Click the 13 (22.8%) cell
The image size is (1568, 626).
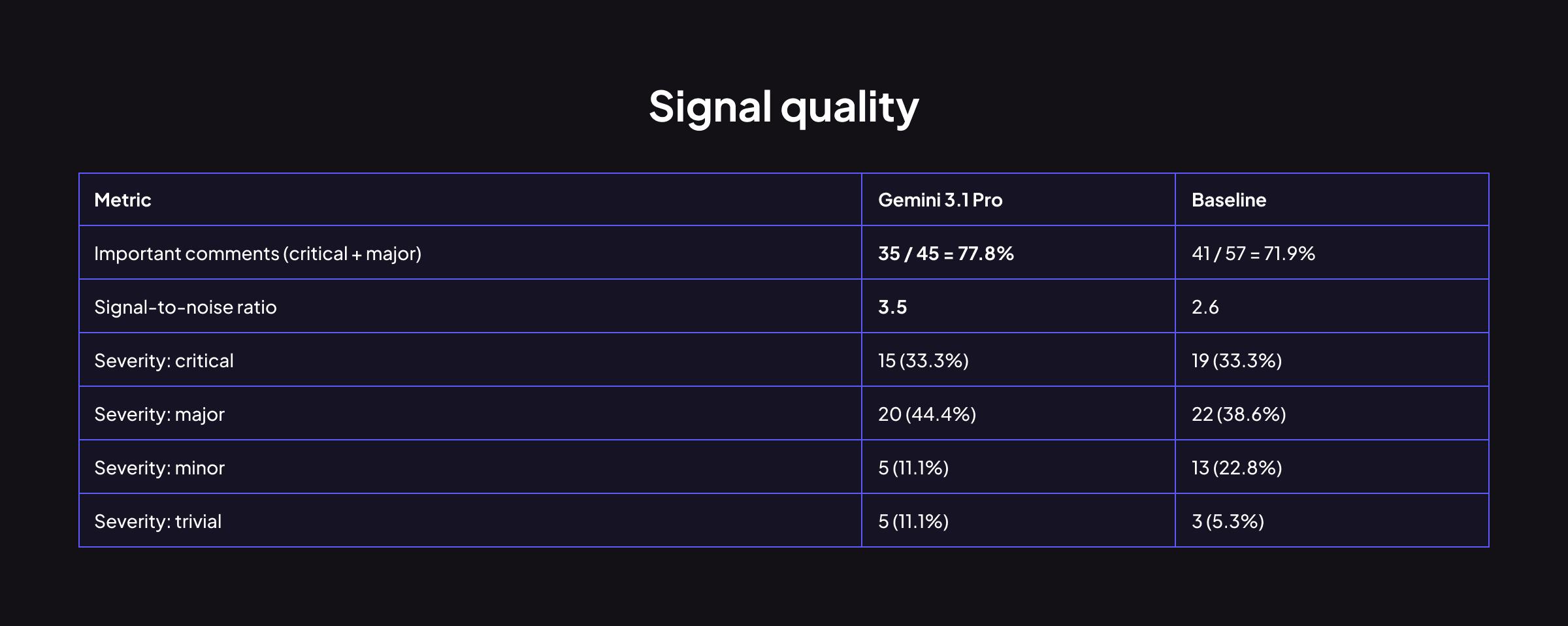tap(1236, 468)
